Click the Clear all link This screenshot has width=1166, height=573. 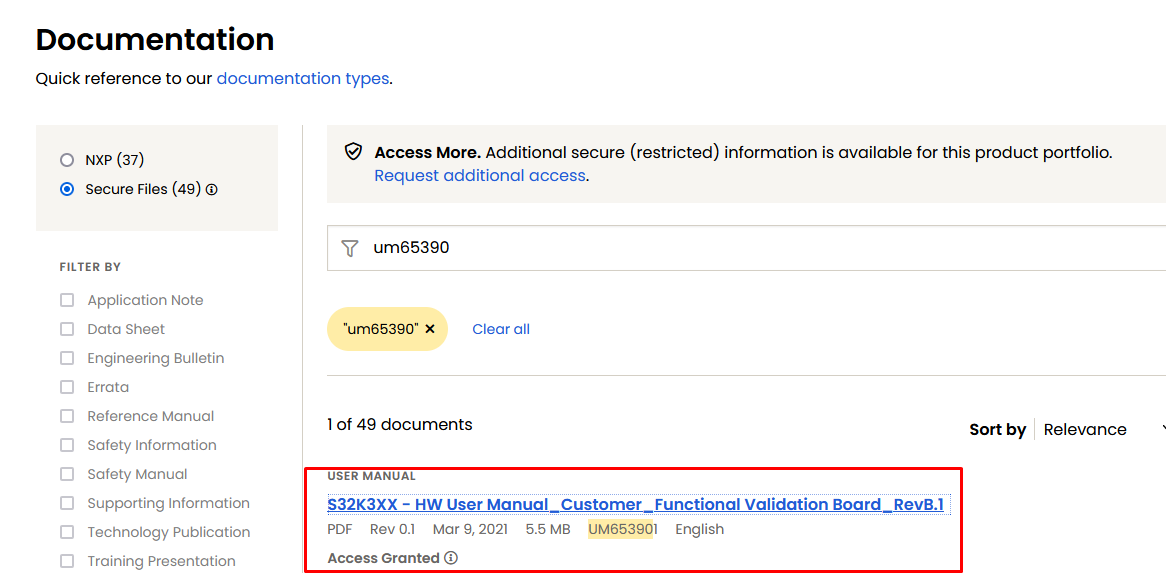click(501, 329)
